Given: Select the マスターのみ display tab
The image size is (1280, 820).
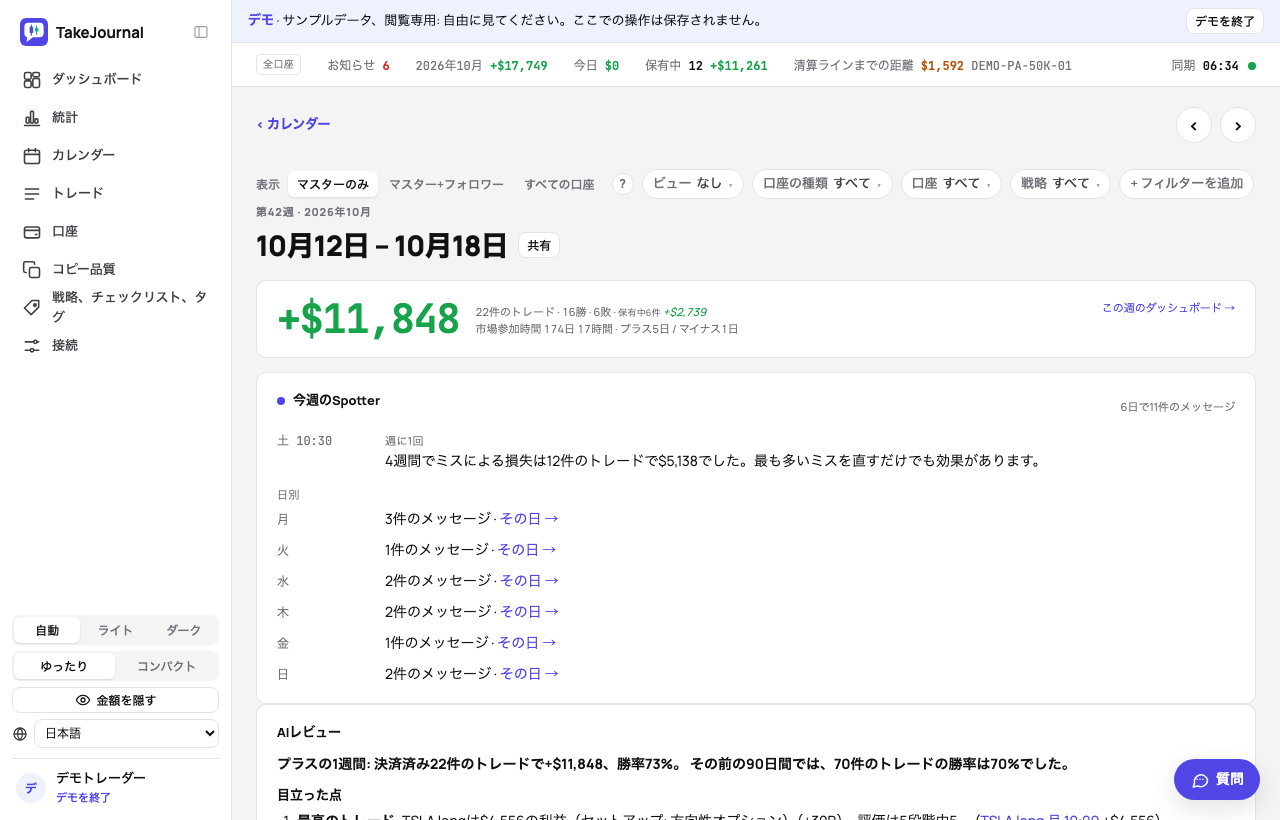Looking at the screenshot, I should (x=333, y=184).
